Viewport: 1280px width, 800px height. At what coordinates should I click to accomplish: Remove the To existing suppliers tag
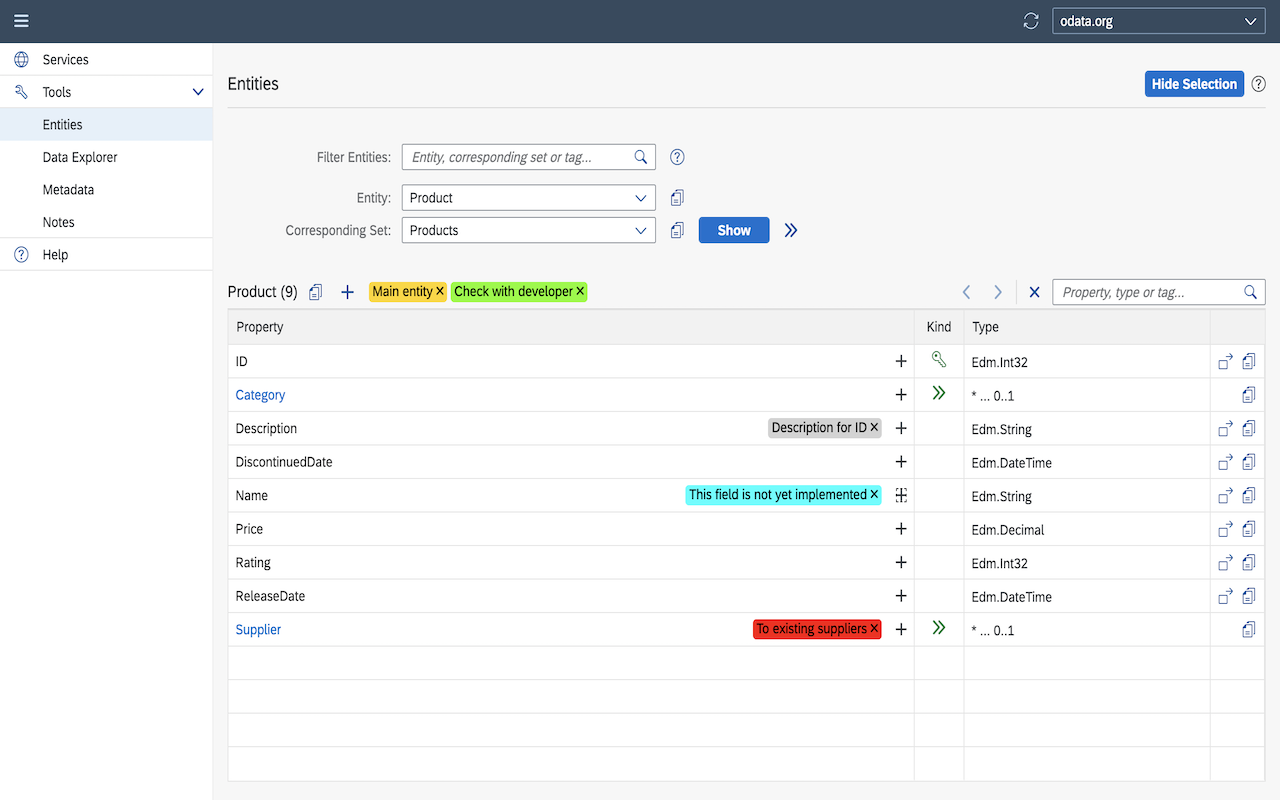coord(874,628)
